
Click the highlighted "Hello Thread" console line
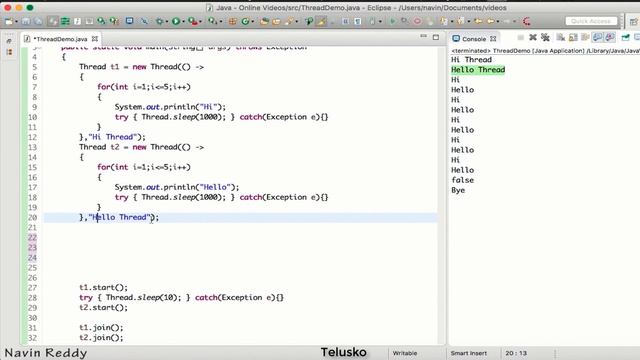point(478,69)
